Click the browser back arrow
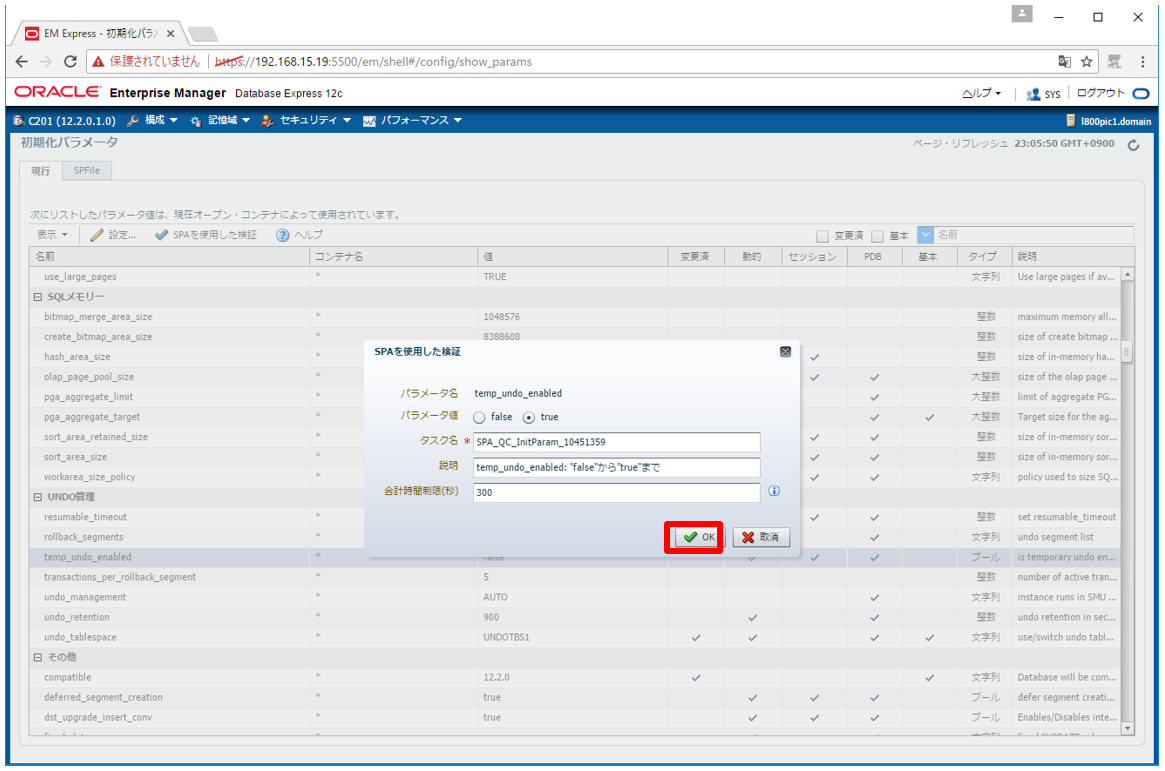 (22, 62)
